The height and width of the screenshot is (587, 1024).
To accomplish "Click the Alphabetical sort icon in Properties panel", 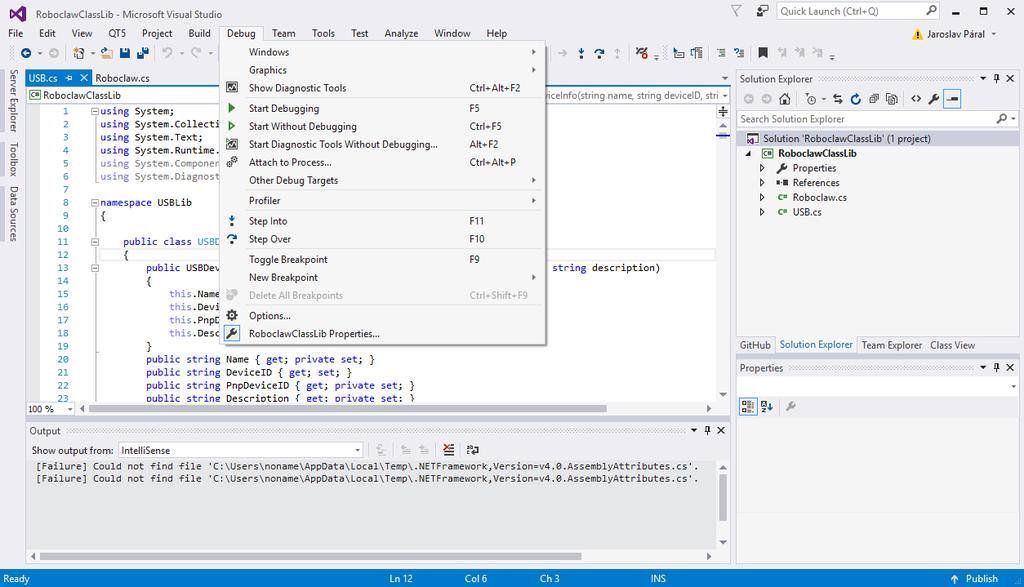I will tap(767, 406).
